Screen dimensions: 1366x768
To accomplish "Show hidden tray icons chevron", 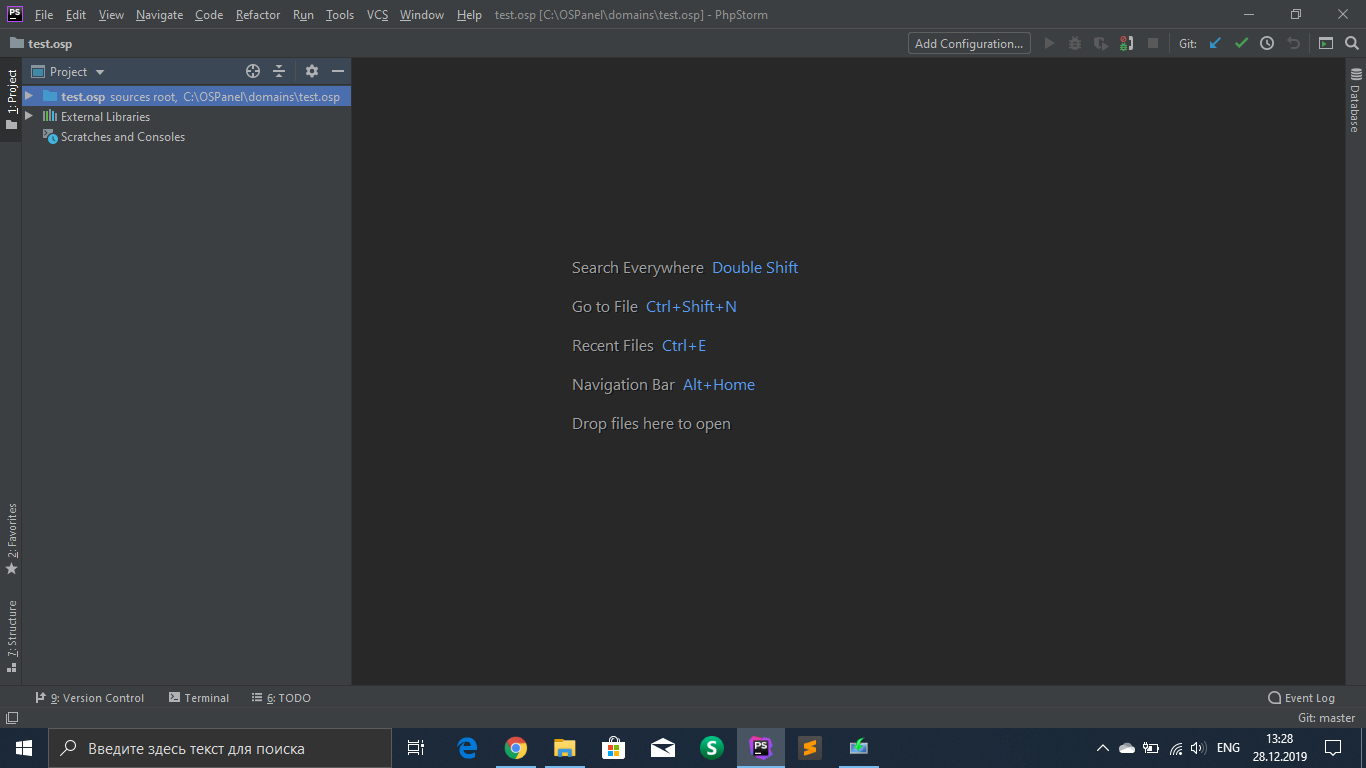I will [x=1103, y=748].
